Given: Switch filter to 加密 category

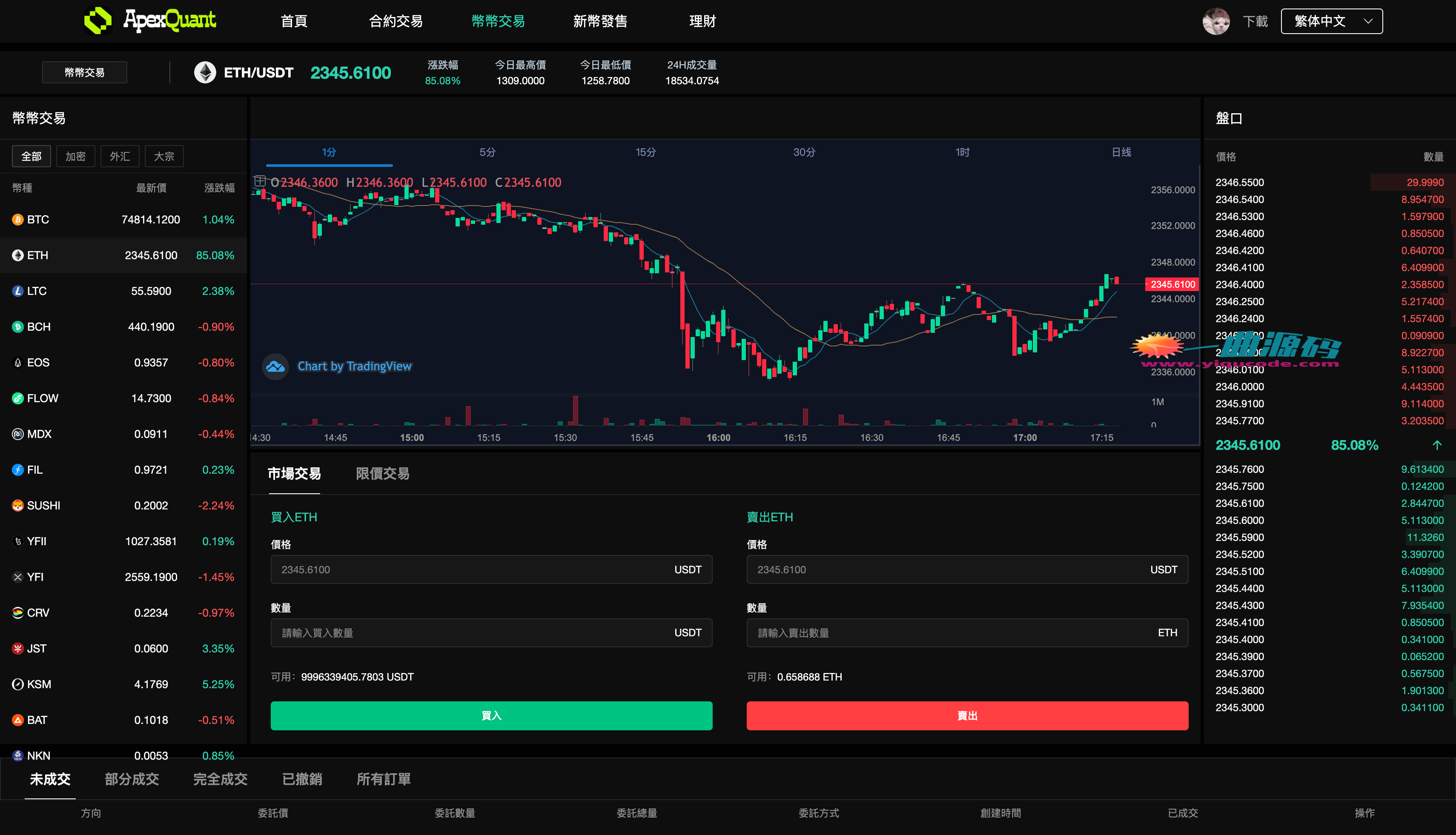Looking at the screenshot, I should [x=76, y=157].
